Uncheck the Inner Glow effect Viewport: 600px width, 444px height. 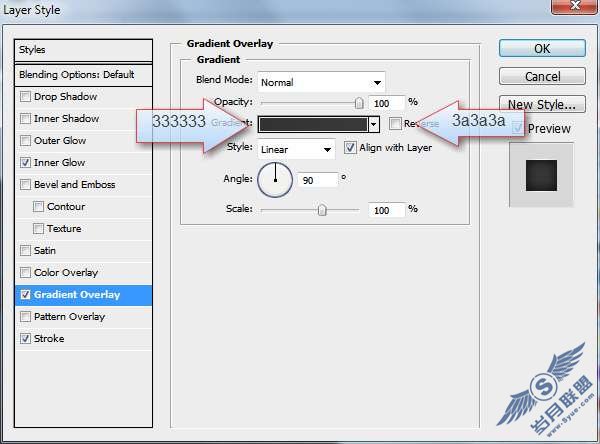pos(25,162)
